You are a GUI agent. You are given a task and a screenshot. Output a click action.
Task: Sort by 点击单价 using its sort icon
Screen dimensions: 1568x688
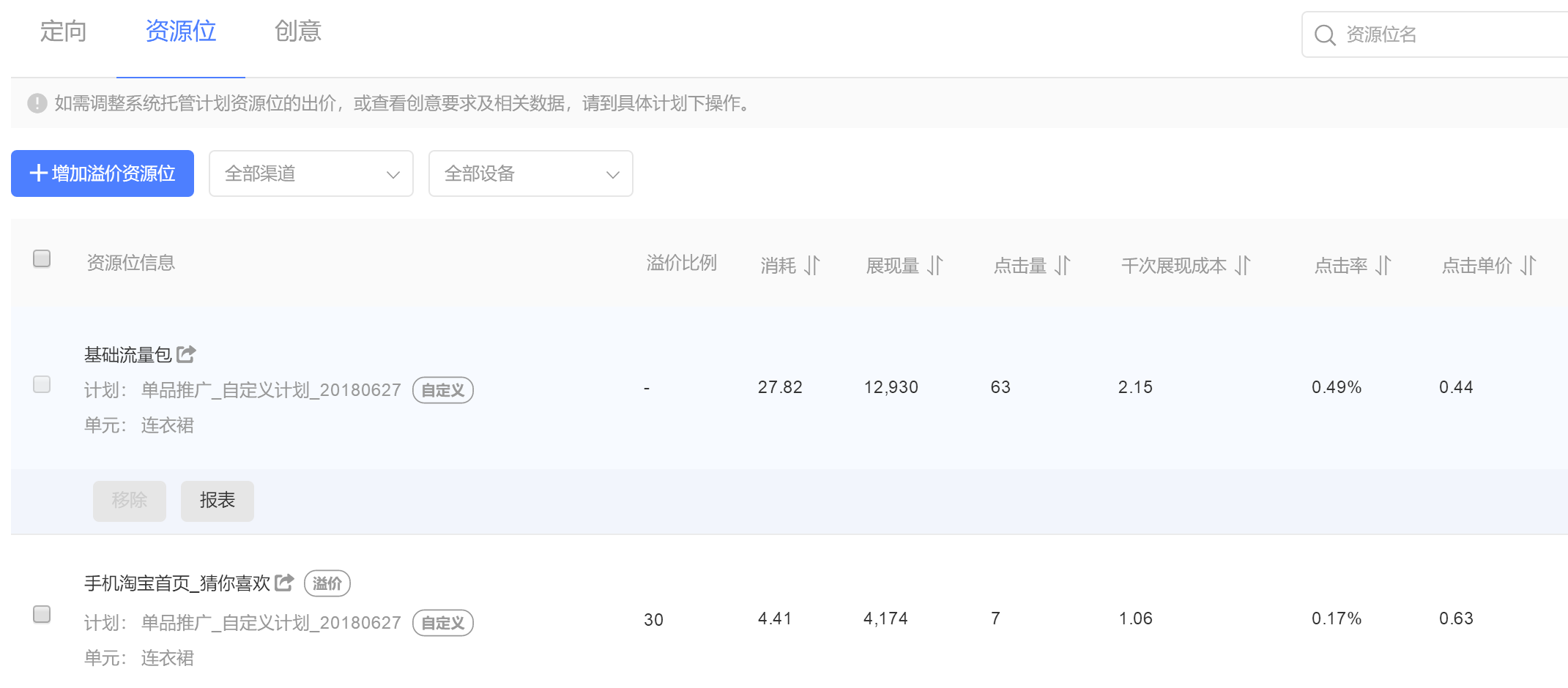(x=1528, y=265)
